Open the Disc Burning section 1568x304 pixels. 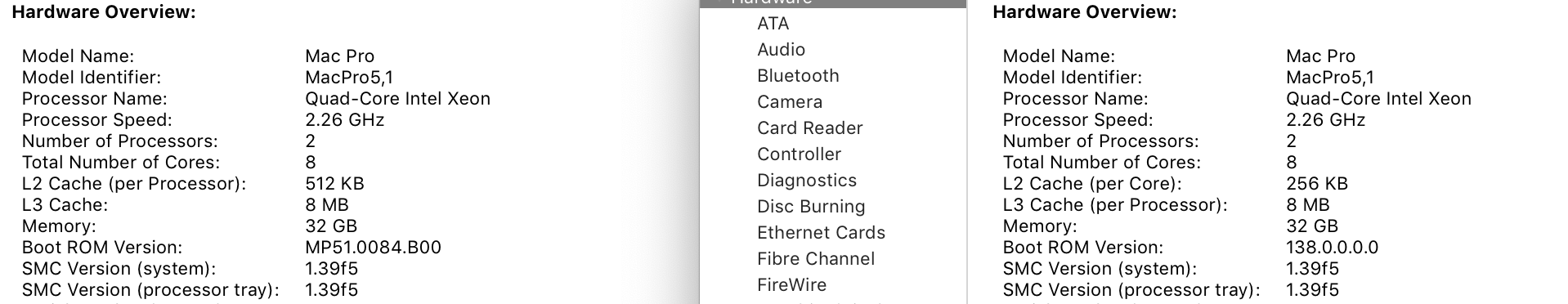pyautogui.click(x=811, y=207)
